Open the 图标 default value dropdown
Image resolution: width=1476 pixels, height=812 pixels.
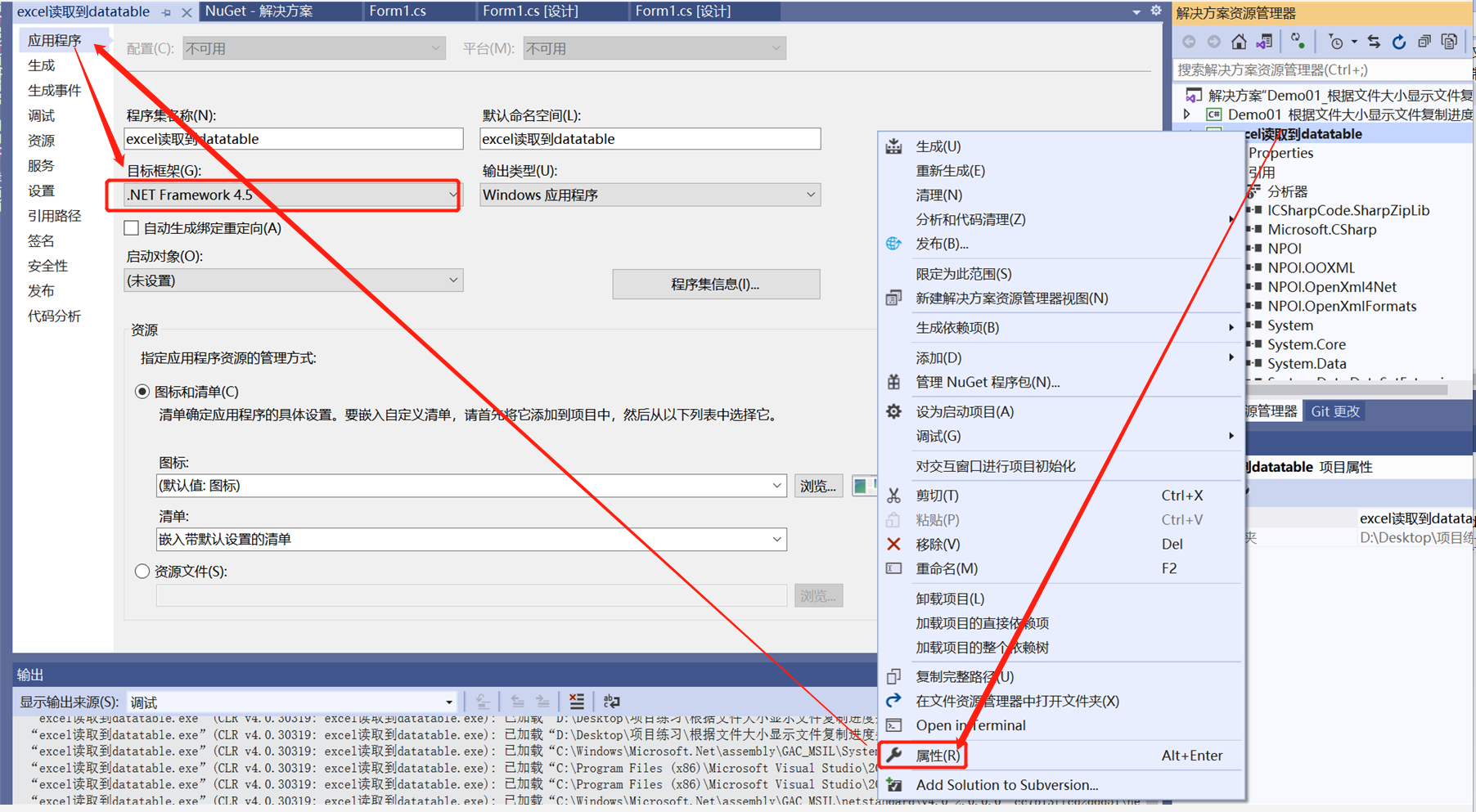(471, 486)
